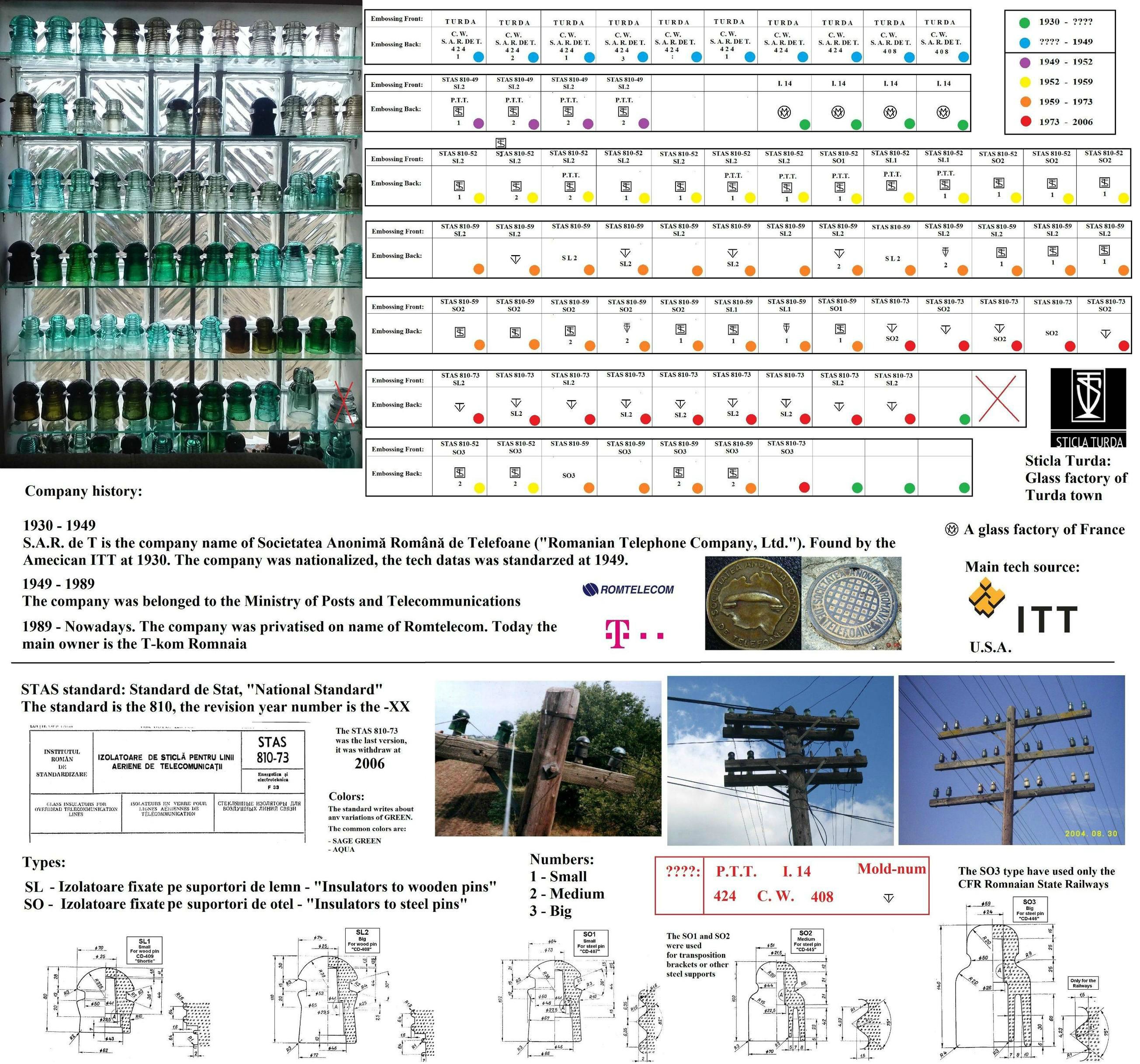Click the bold ITT lettering
The height and width of the screenshot is (1064, 1140).
point(1047,620)
